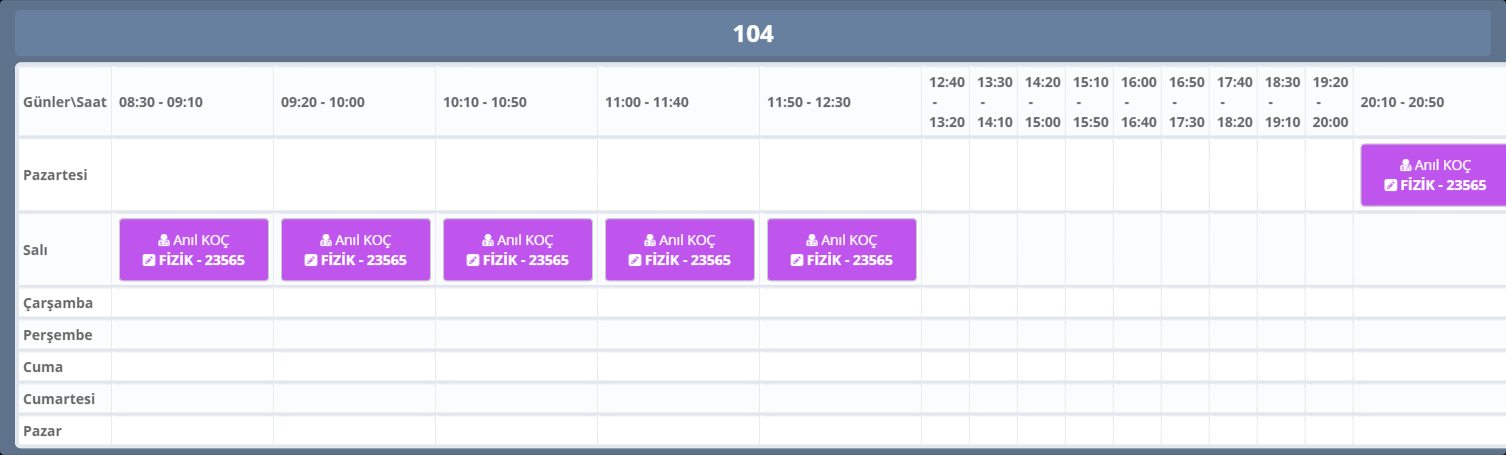Screen dimensions: 1506x455
Task: Click edit icon in Pazartesi 20:10 FİZİK block
Action: point(1391,185)
